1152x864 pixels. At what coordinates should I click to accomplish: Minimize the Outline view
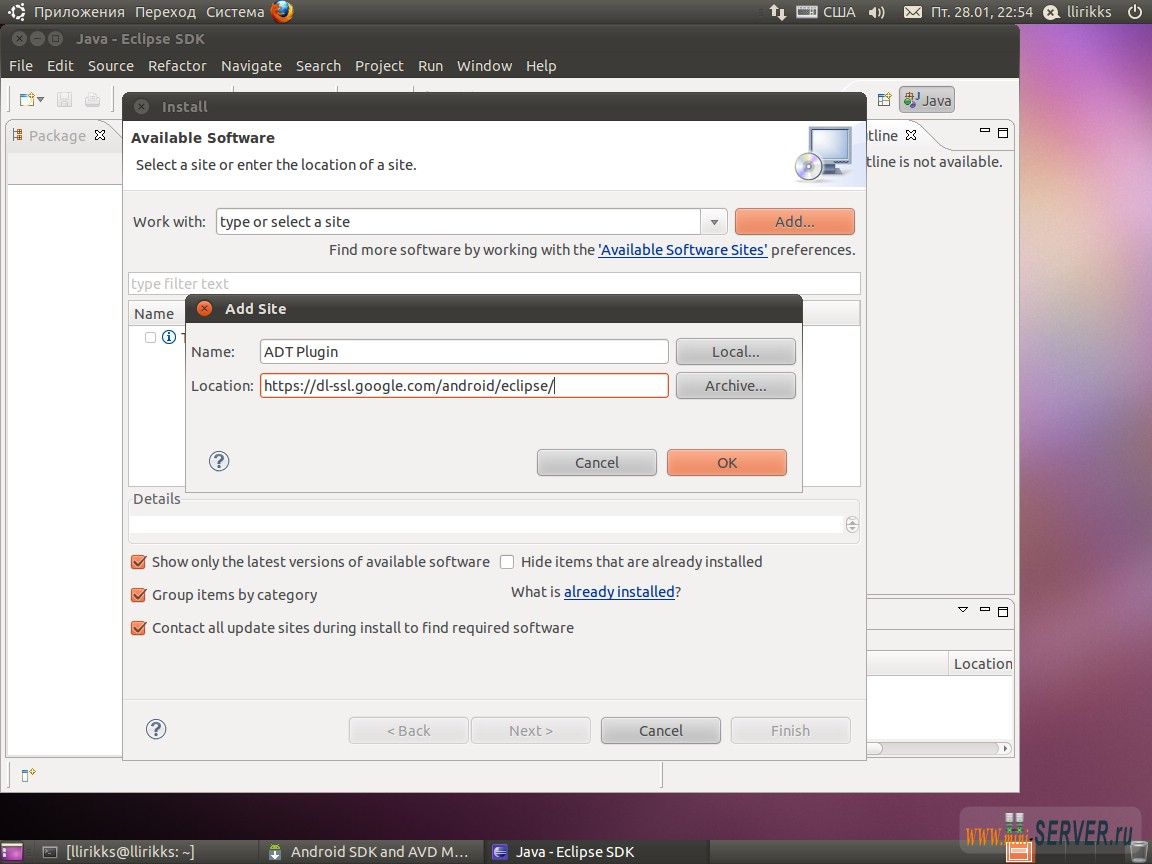pyautogui.click(x=984, y=131)
